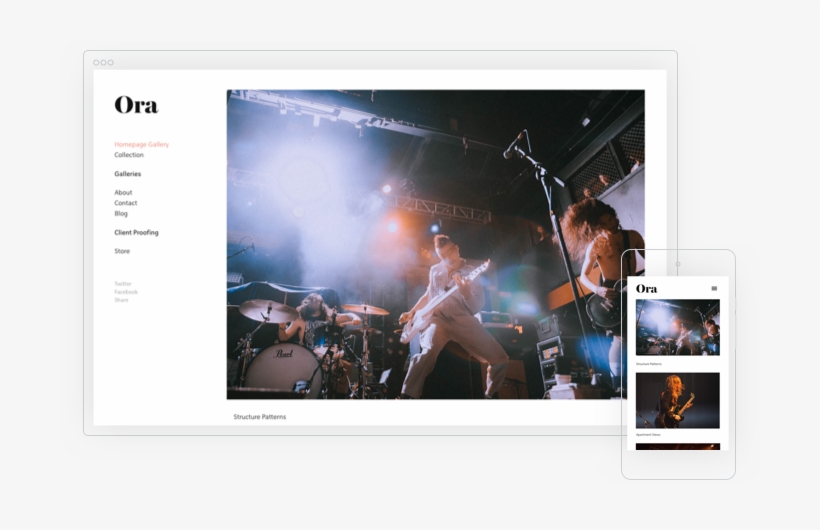820x530 pixels.
Task: Open the mobile concert stage thumbnail
Action: click(678, 328)
